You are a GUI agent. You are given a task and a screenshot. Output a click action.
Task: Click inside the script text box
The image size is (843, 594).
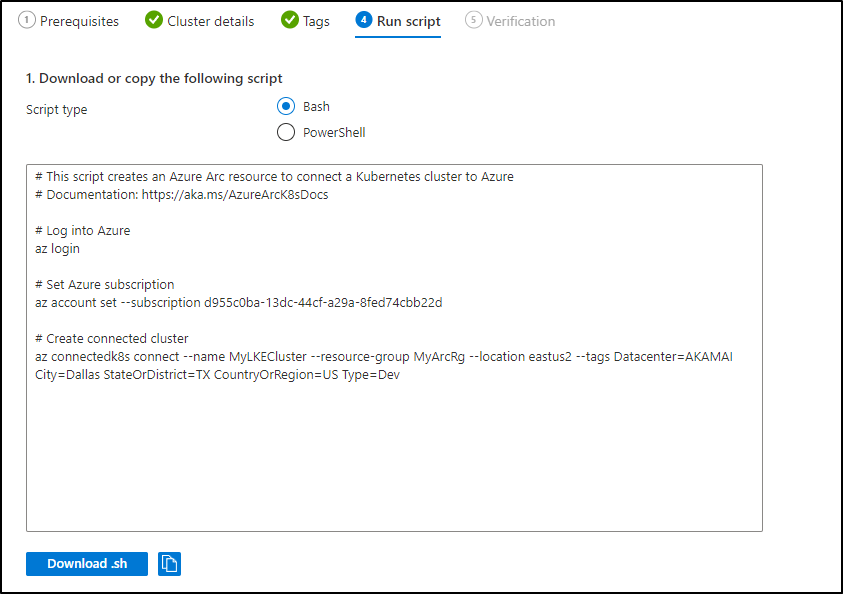[394, 348]
